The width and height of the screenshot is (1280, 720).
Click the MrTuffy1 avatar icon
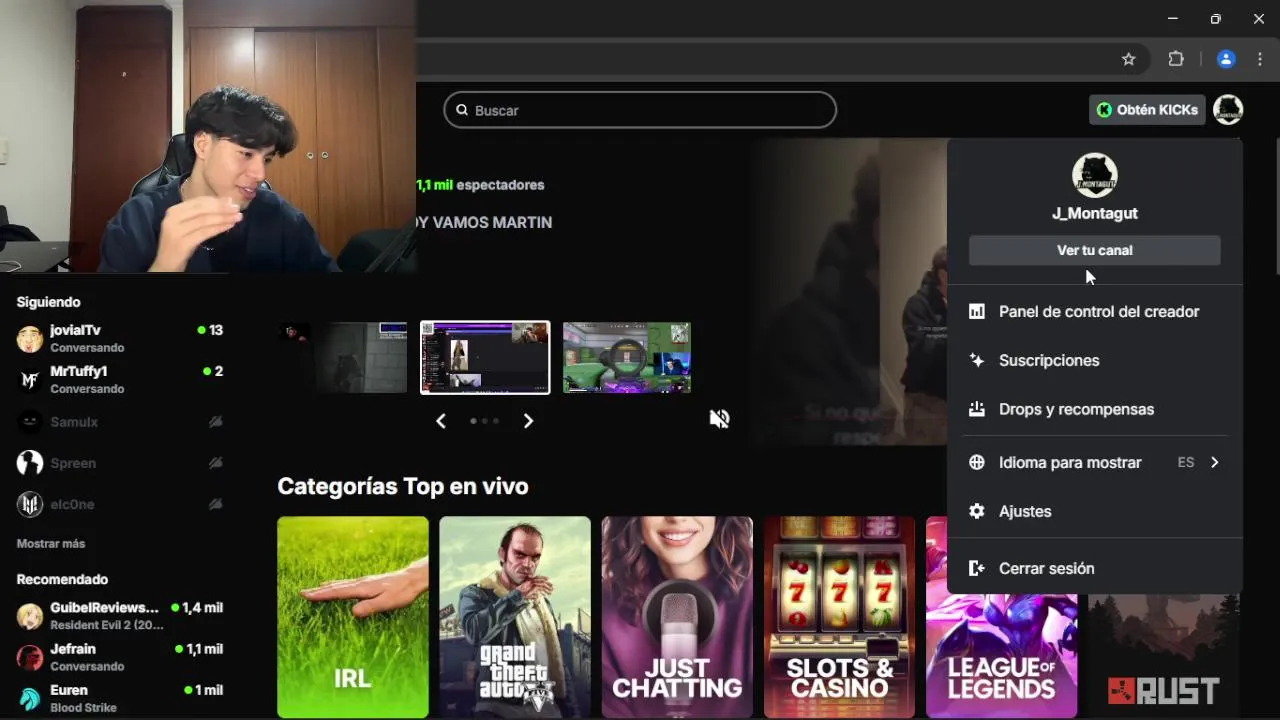[30, 380]
